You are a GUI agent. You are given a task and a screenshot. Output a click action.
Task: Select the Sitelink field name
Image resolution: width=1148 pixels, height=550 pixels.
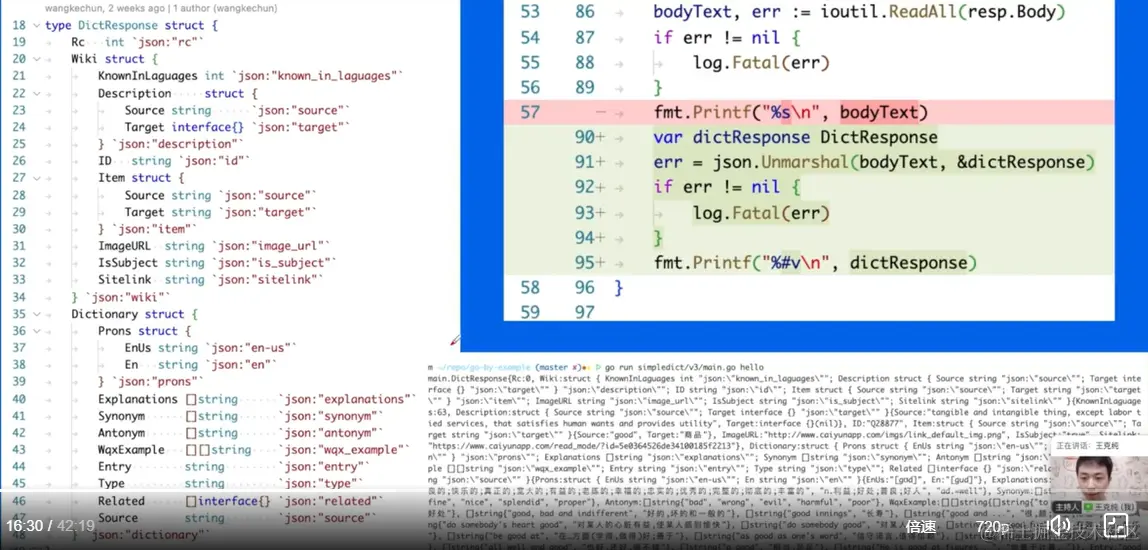coord(124,280)
